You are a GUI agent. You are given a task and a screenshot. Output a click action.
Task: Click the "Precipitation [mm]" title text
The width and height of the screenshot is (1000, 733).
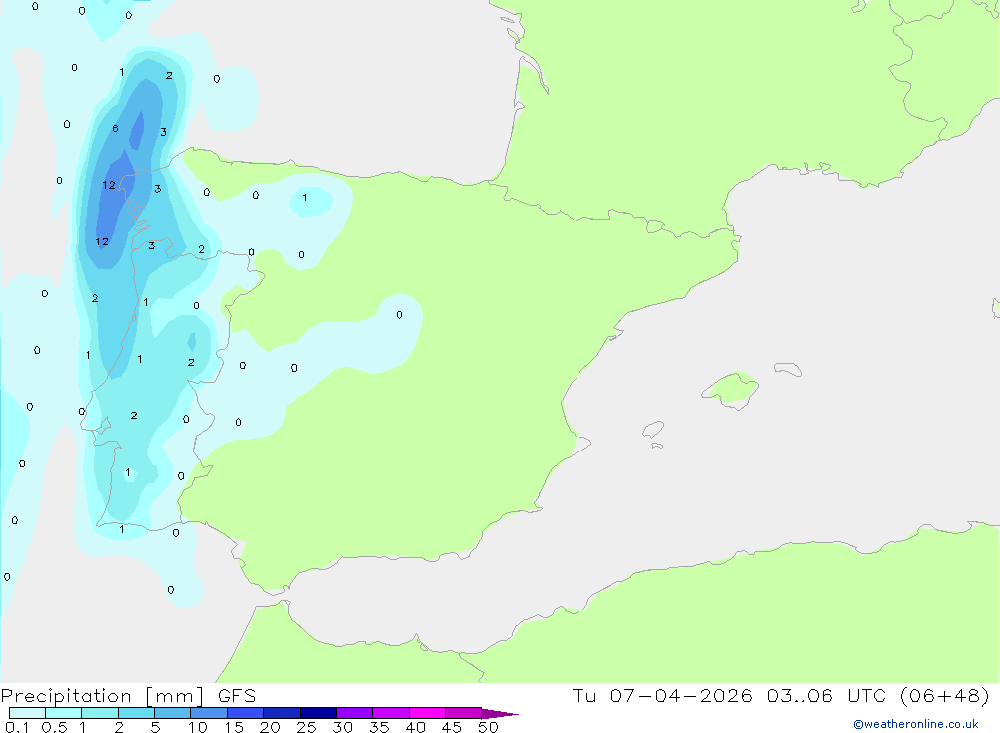(x=102, y=697)
